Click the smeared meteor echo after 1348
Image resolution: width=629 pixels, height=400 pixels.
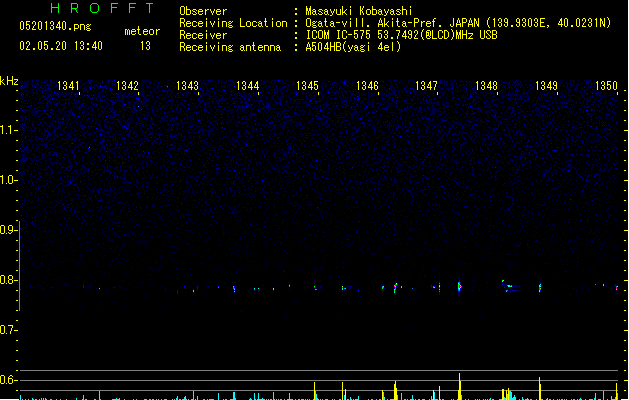pyautogui.click(x=509, y=286)
